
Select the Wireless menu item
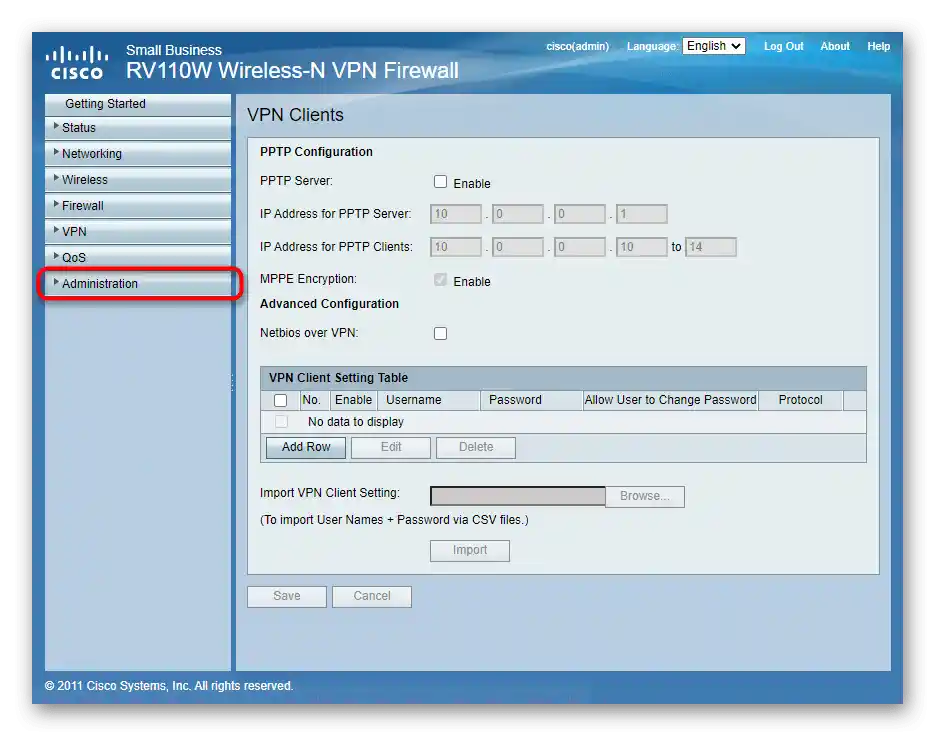[138, 180]
